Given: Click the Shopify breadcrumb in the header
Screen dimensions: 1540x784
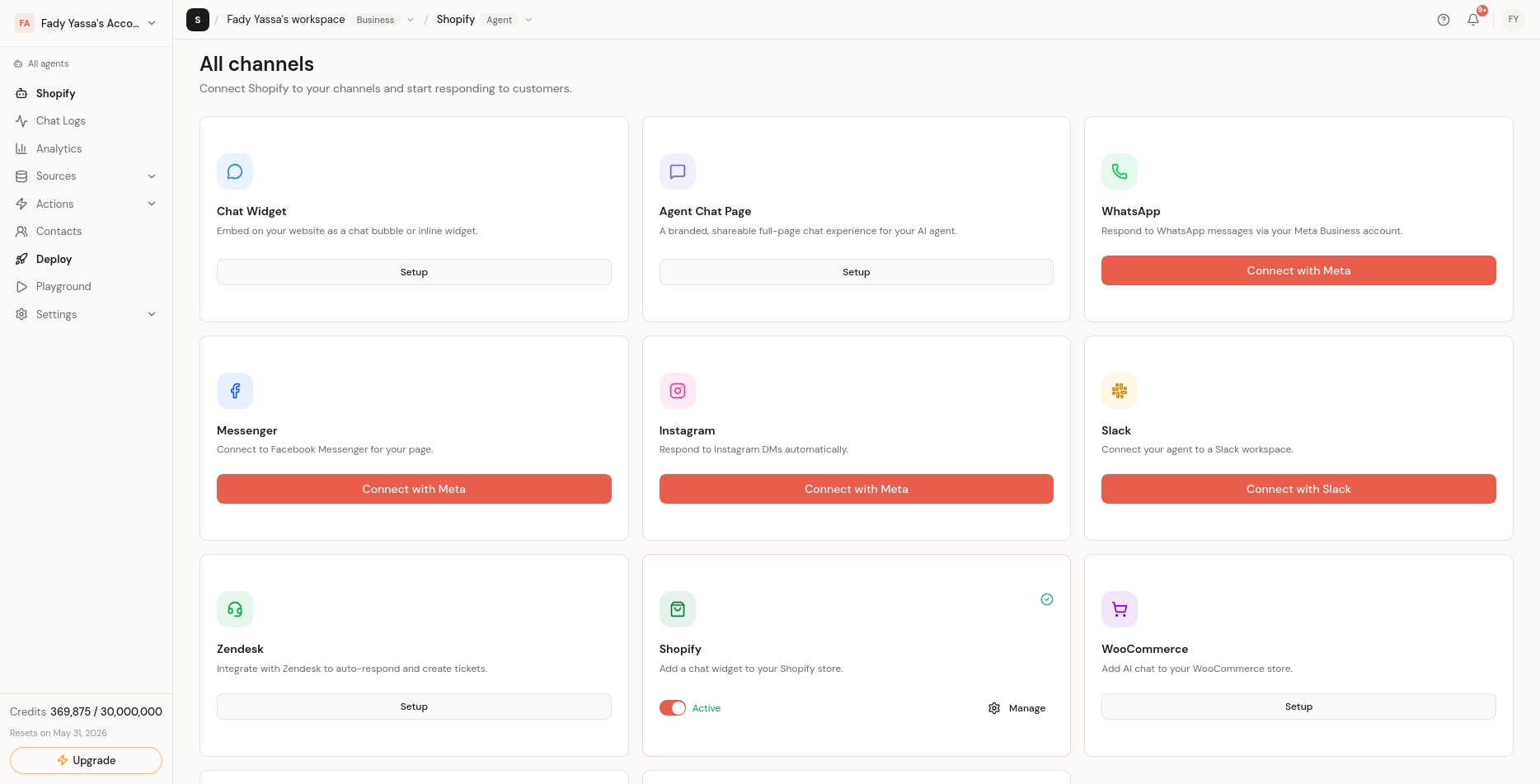Looking at the screenshot, I should pyautogui.click(x=456, y=19).
